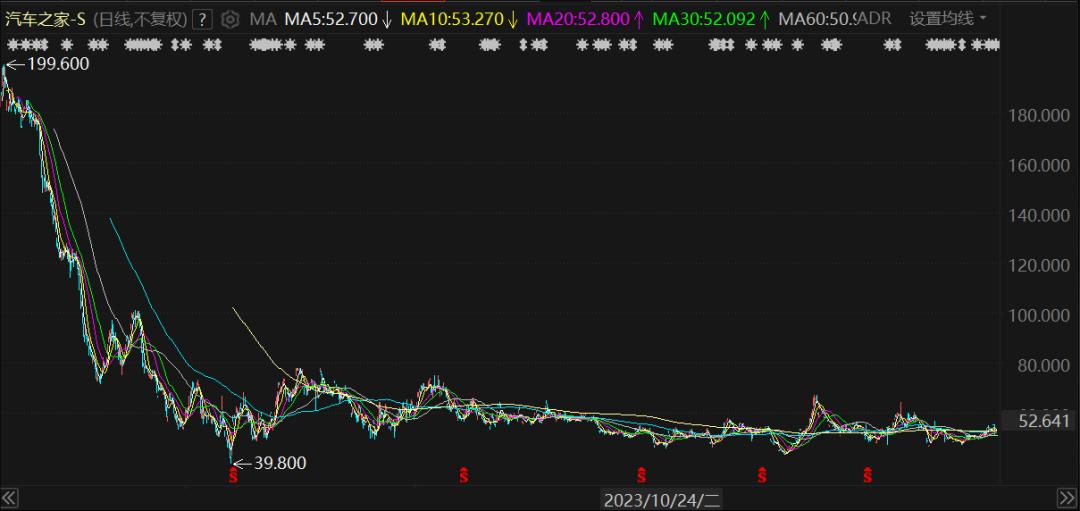Open the MA indicator type selector
Image resolution: width=1080 pixels, height=511 pixels.
tap(262, 19)
